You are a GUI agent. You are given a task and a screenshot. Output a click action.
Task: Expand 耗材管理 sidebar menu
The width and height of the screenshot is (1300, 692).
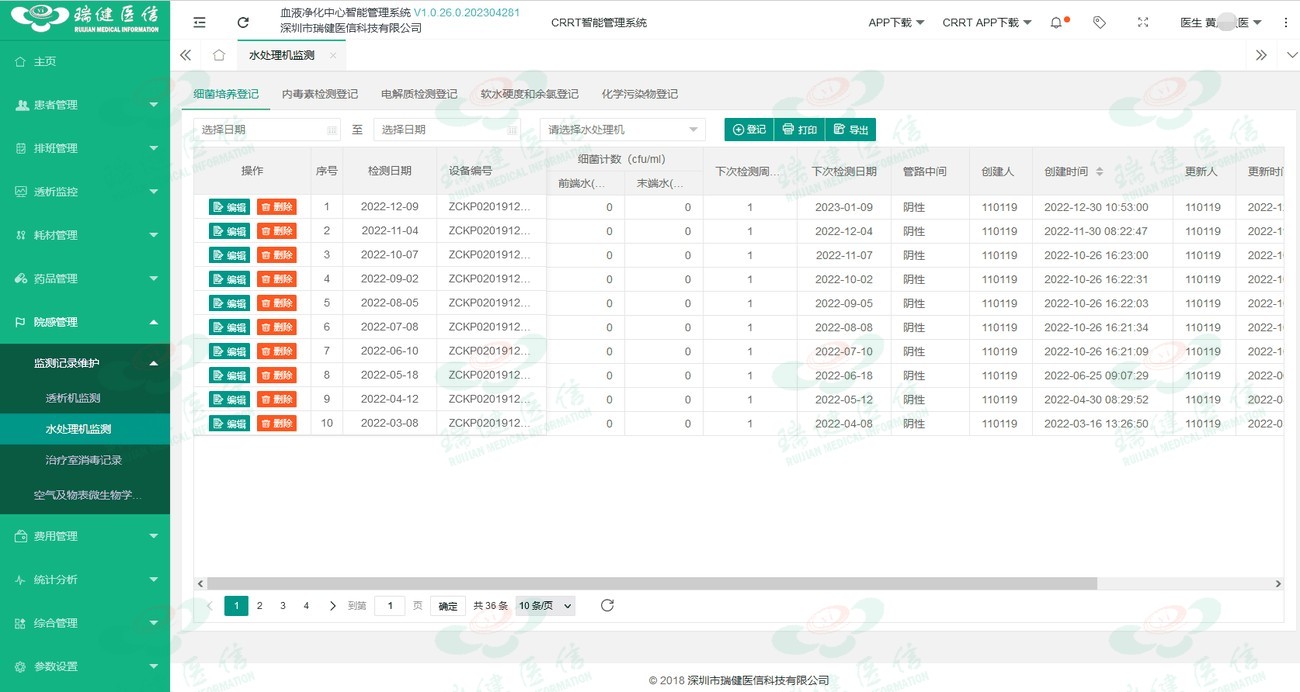pos(85,235)
